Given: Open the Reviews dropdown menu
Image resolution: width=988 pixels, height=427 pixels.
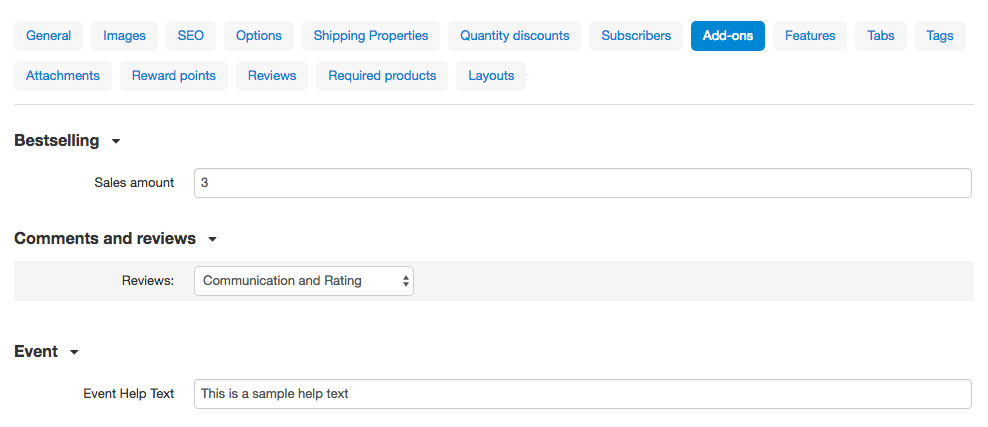Looking at the screenshot, I should pos(304,281).
